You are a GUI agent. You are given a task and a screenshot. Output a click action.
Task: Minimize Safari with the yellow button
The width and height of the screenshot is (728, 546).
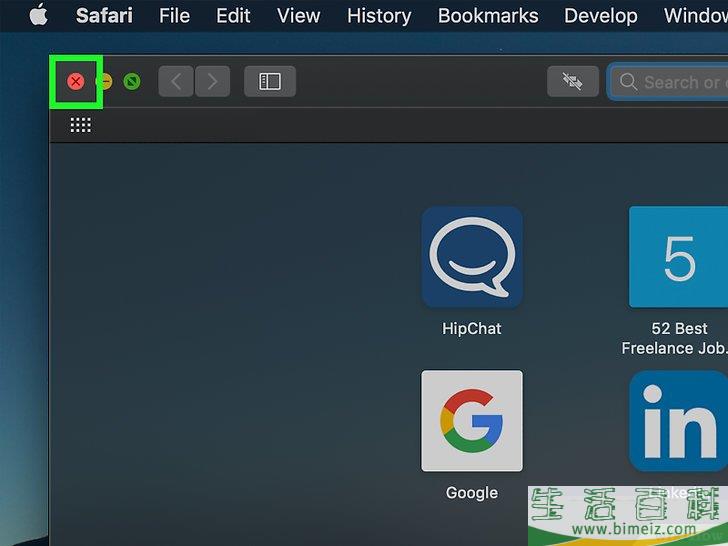(105, 82)
